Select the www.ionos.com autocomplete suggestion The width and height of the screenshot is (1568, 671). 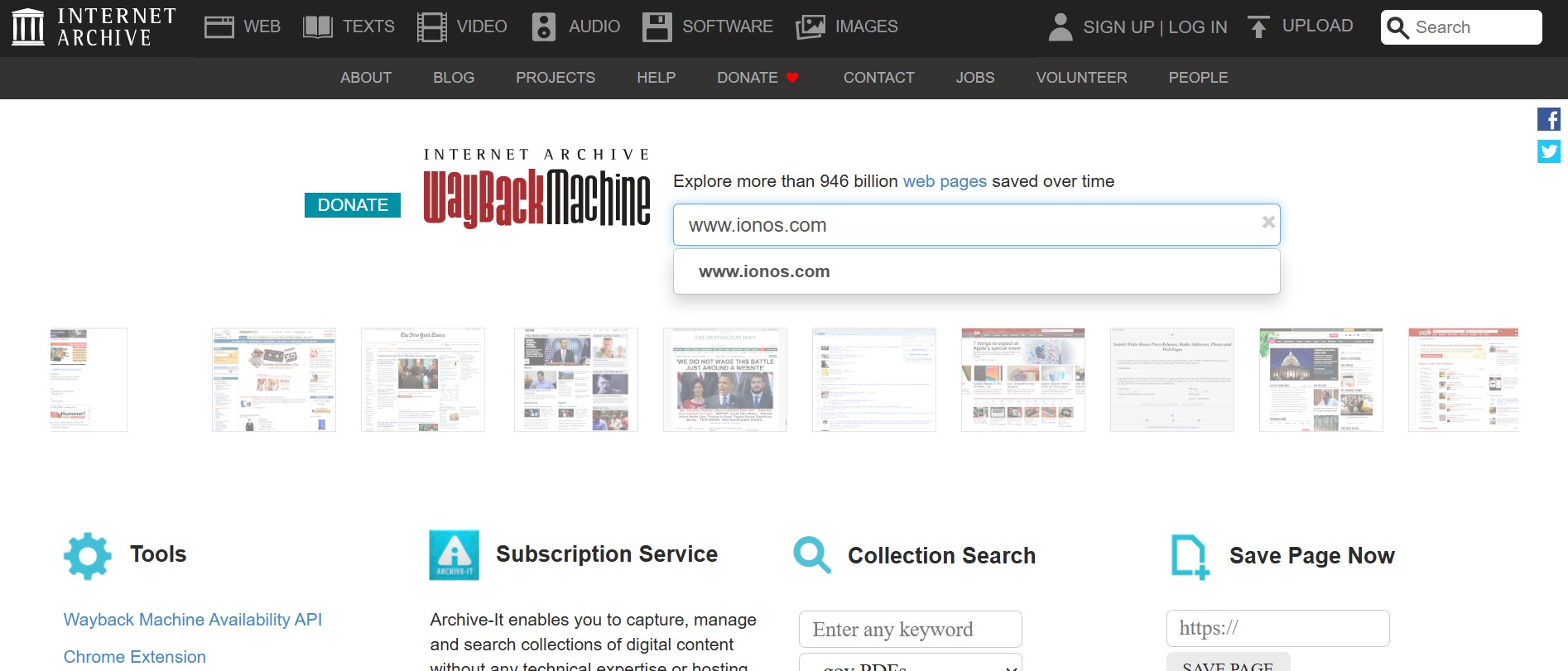click(x=764, y=271)
